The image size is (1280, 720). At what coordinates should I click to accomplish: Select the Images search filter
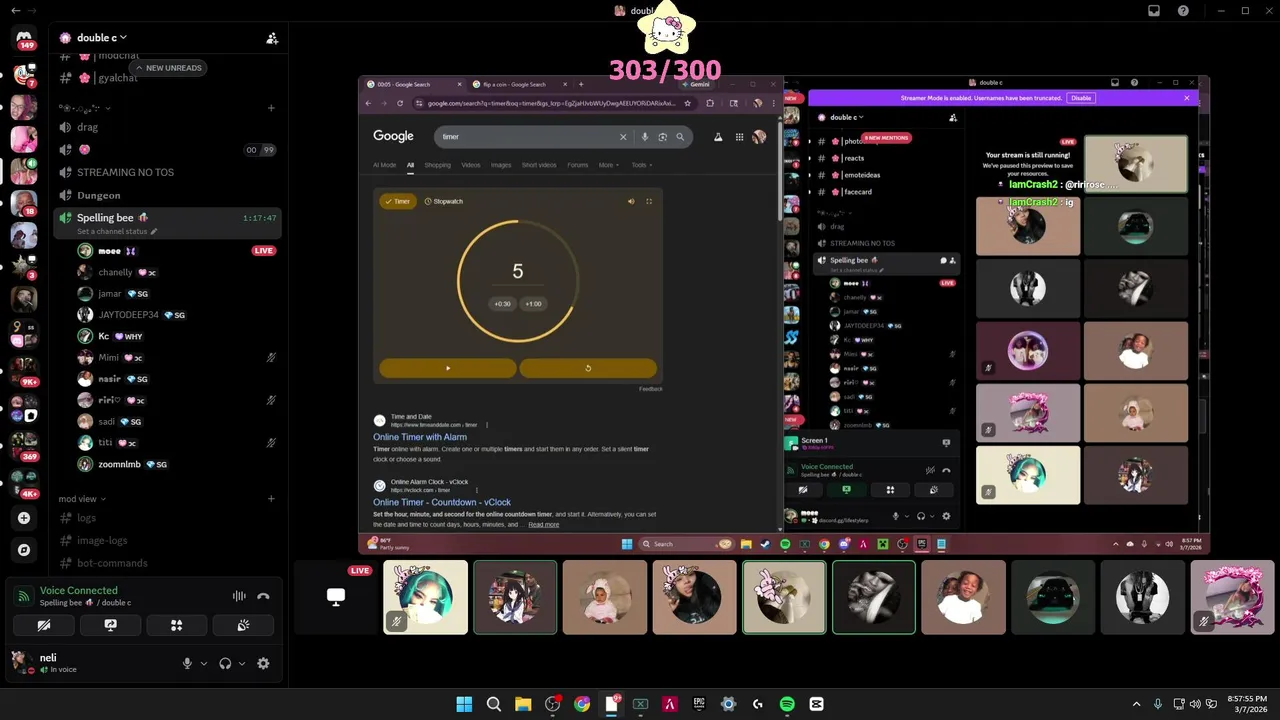[x=501, y=165]
